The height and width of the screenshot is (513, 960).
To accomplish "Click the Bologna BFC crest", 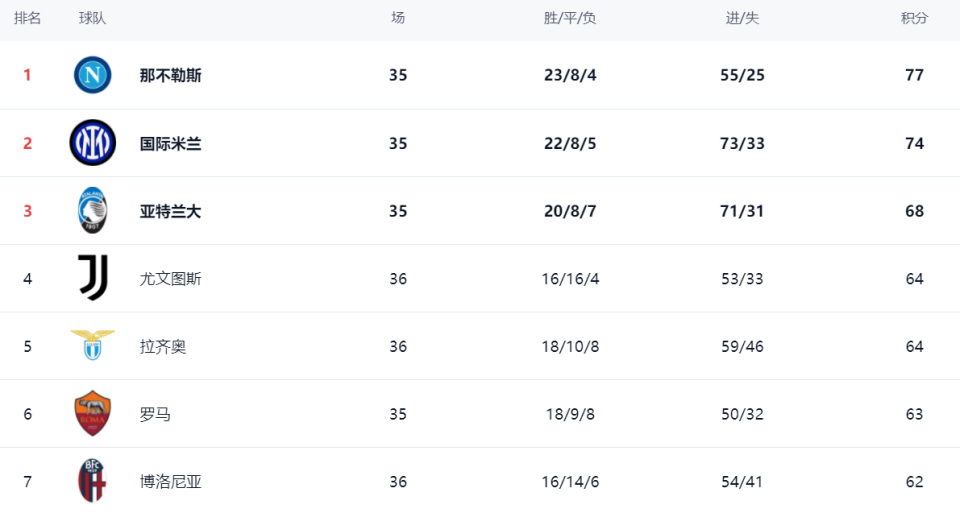I will click(x=92, y=481).
